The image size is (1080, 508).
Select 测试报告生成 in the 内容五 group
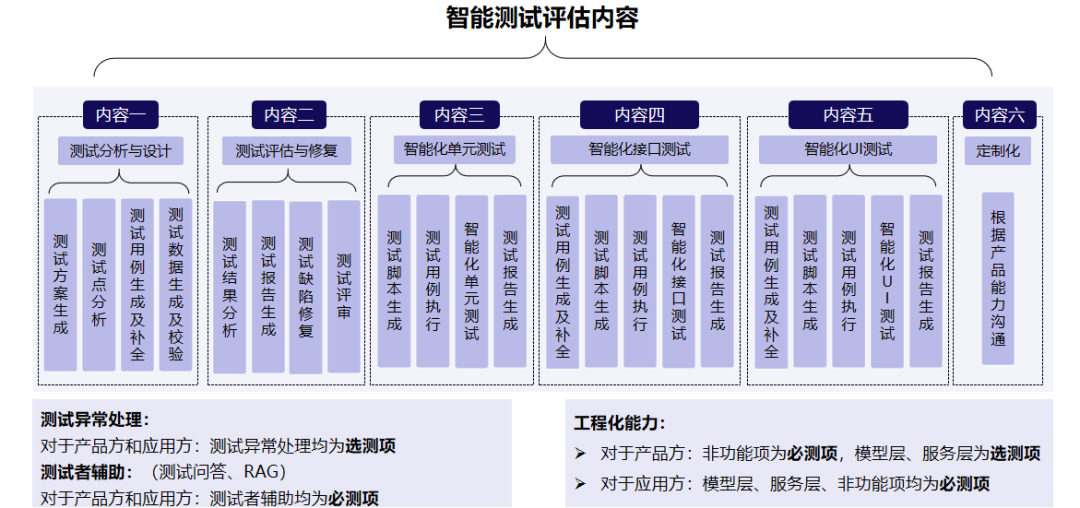point(926,281)
